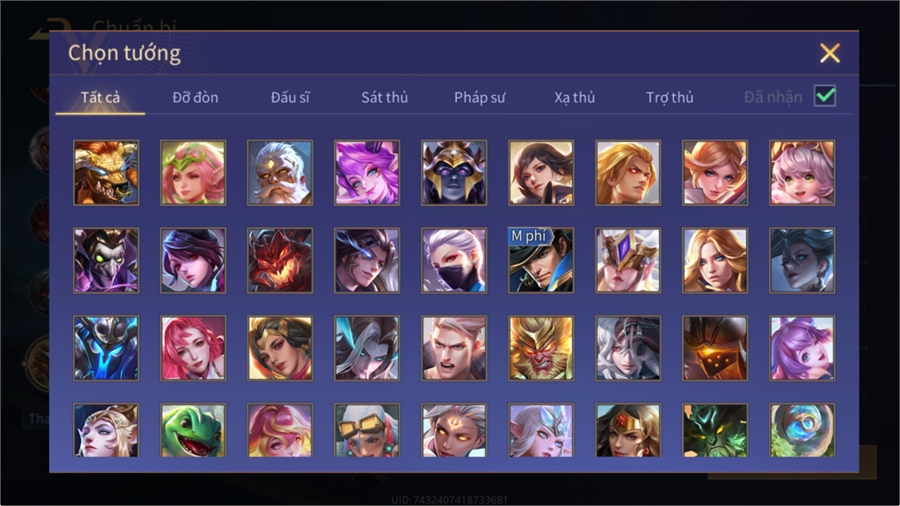The width and height of the screenshot is (900, 506).
Task: Select the orange horned beast hero
Action: (x=106, y=173)
